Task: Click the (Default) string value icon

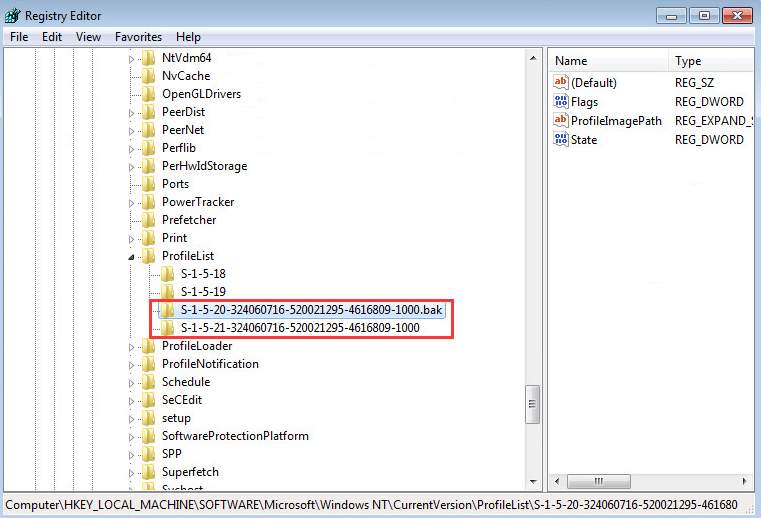Action: 560,83
